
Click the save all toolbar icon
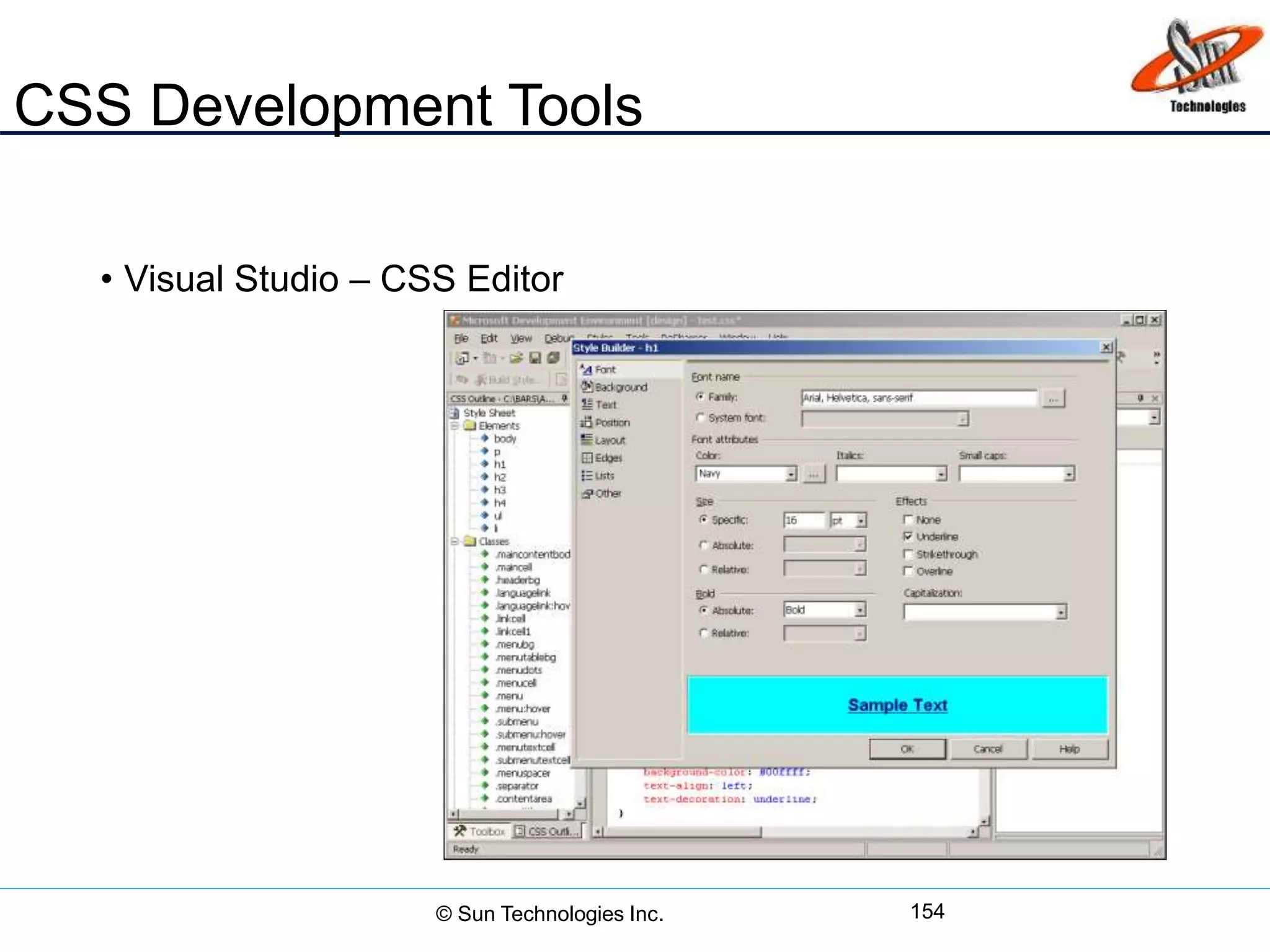pos(554,358)
